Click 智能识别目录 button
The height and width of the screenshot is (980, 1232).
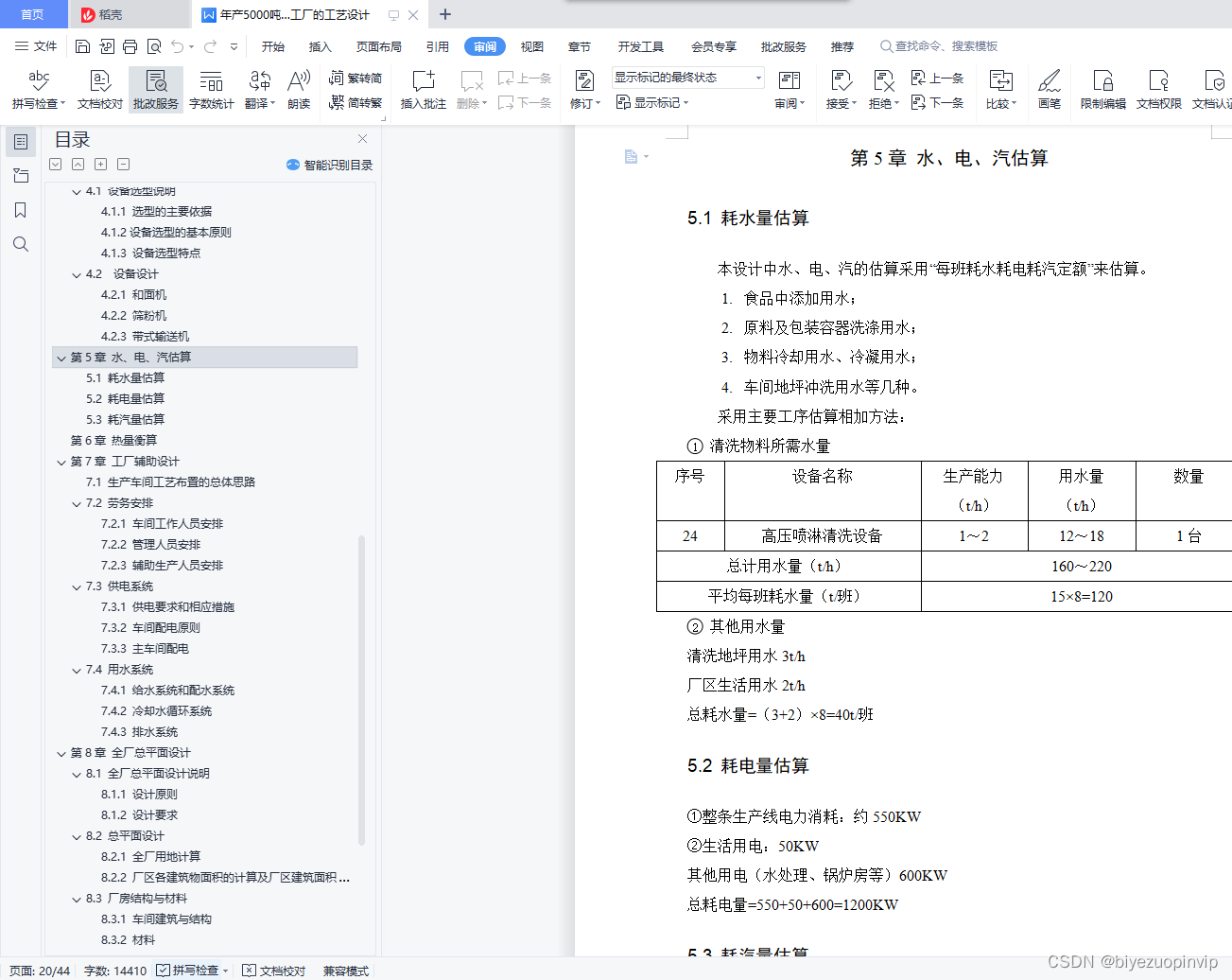point(329,165)
